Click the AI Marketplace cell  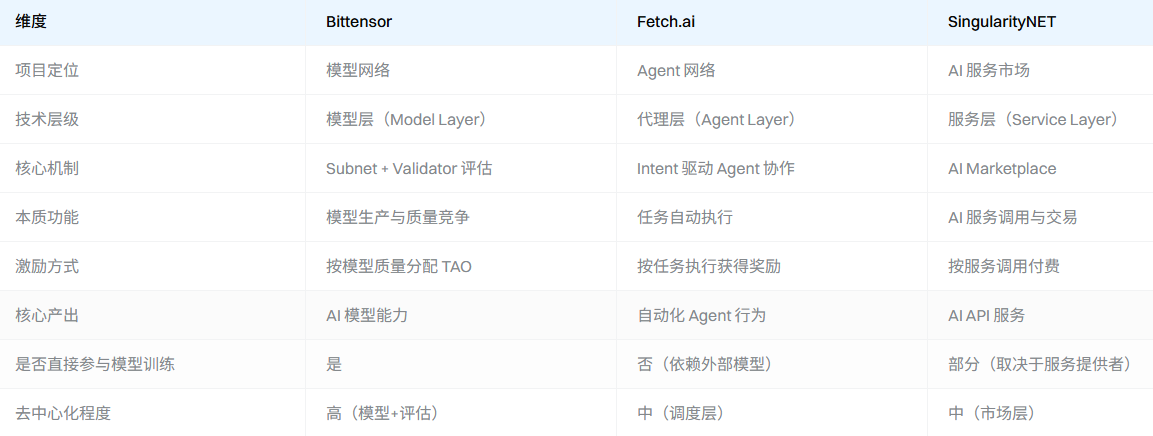[x=1002, y=168]
